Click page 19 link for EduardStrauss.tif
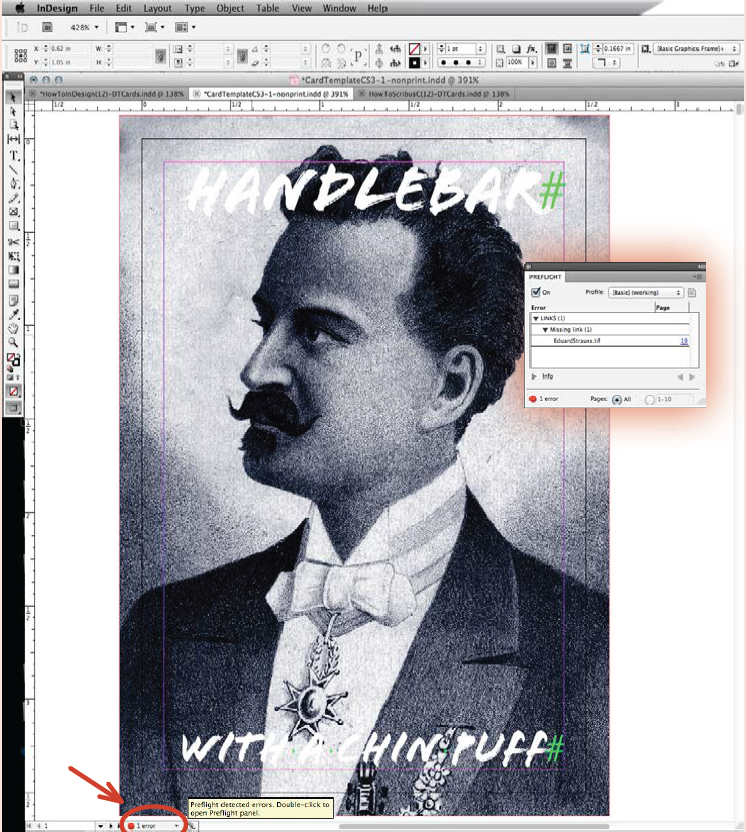 [x=684, y=341]
